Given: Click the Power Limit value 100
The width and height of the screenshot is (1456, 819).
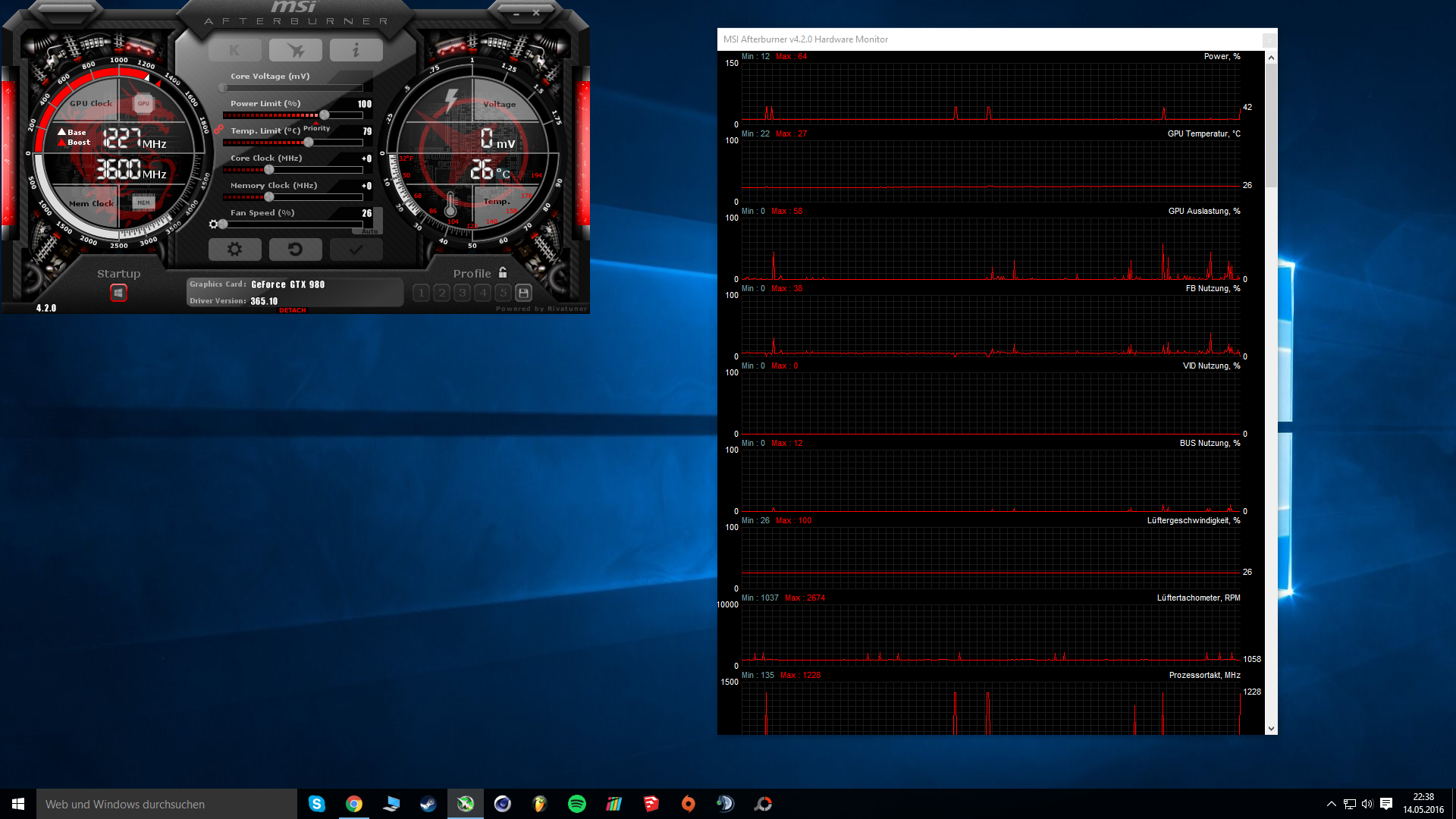Looking at the screenshot, I should (x=365, y=104).
